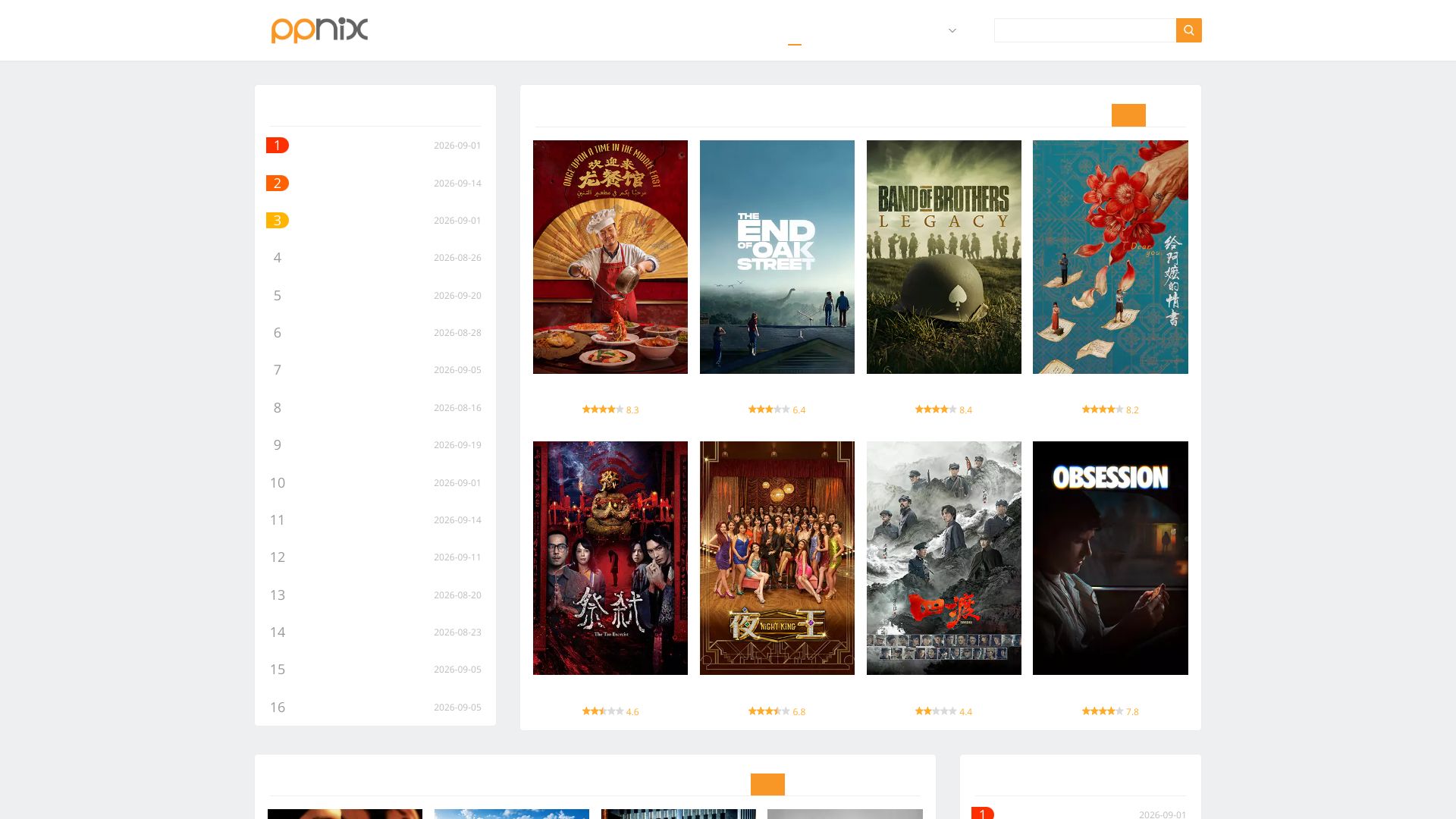Open the gray mountain soldiers poster
1456x819 pixels.
[944, 558]
